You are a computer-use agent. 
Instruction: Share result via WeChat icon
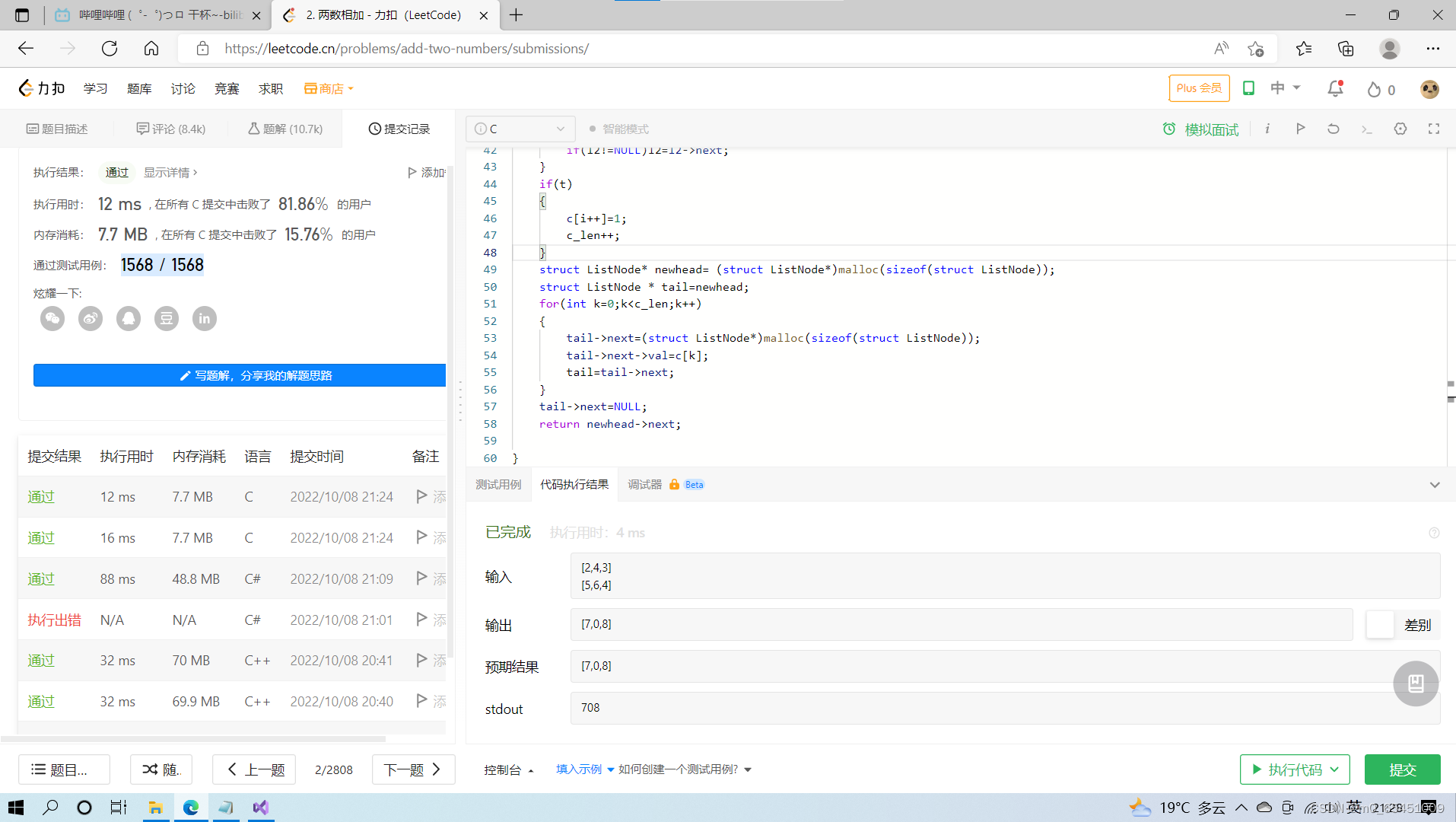[52, 318]
